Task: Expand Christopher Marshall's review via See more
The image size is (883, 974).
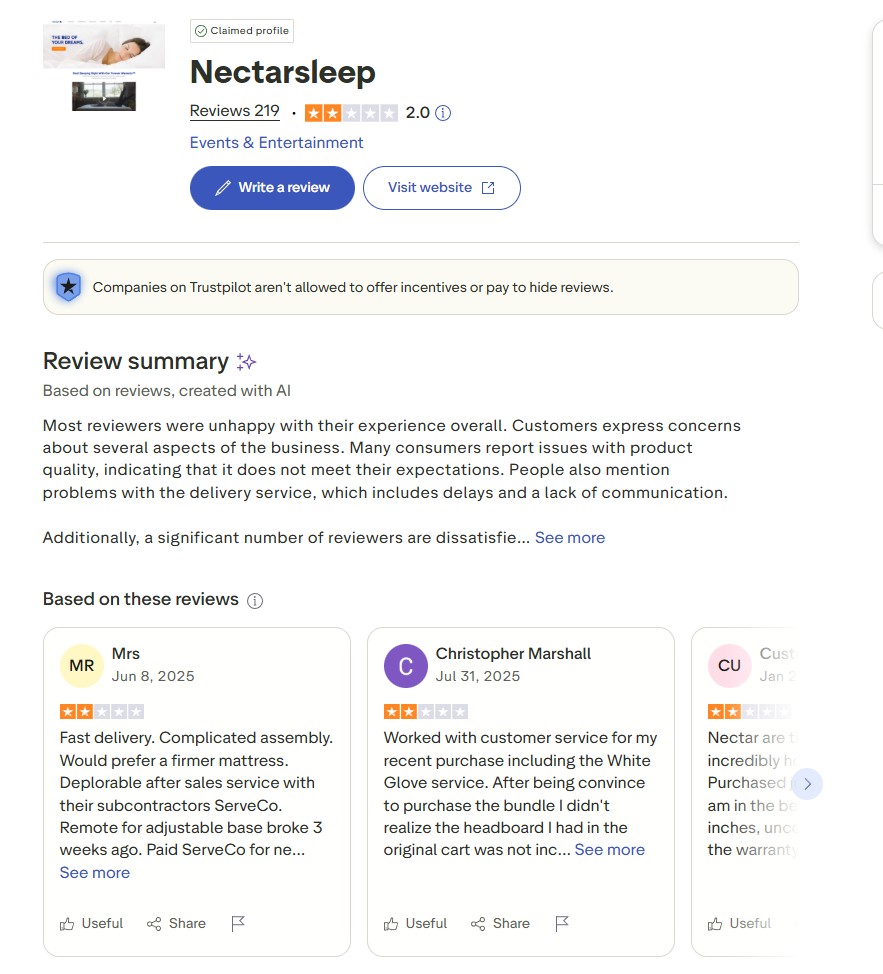Action: click(x=610, y=850)
